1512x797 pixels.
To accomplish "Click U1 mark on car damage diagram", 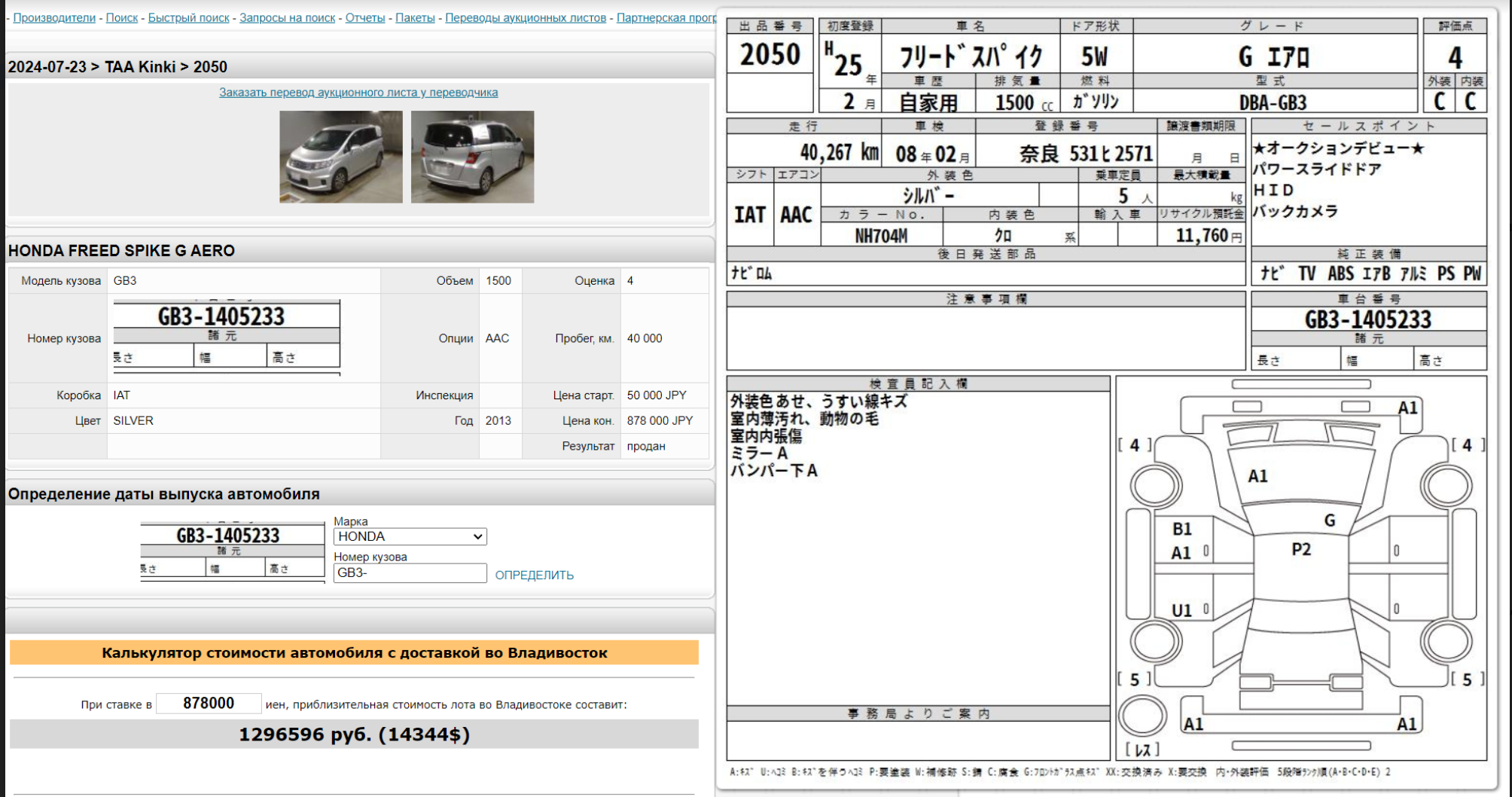I will pos(1181,610).
